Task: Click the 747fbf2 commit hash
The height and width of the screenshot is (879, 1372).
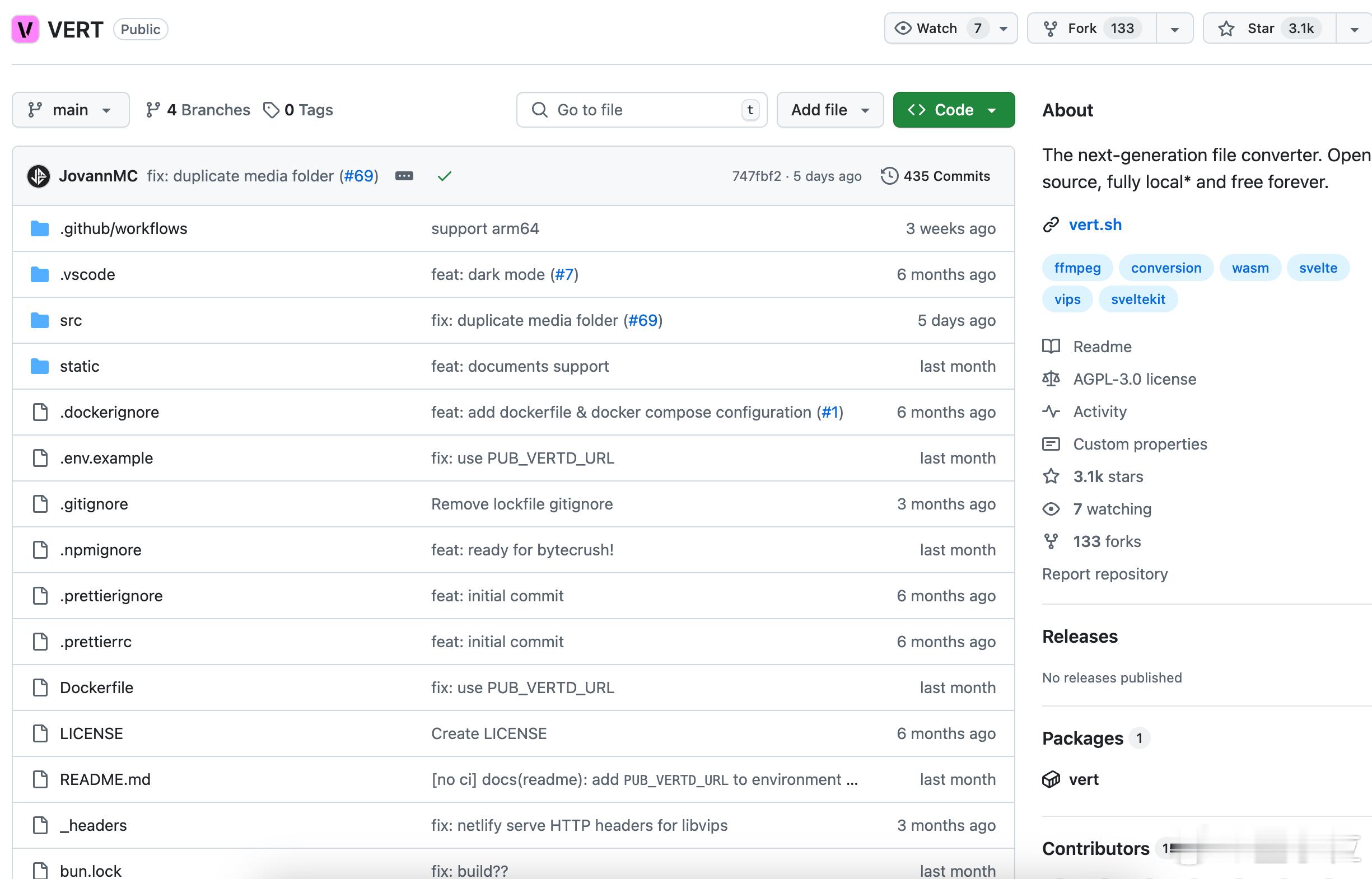Action: click(x=756, y=176)
